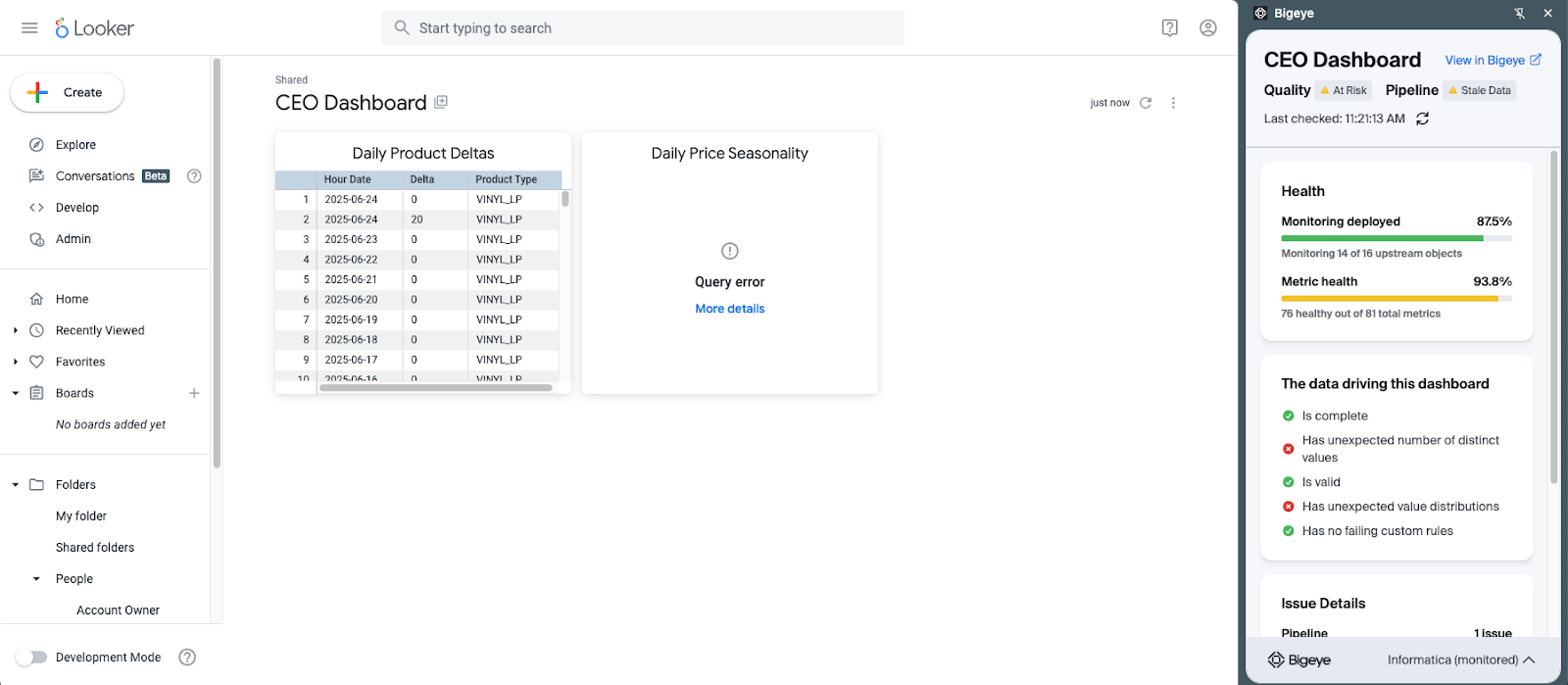
Task: Collapse the Folders section
Action: tap(15, 484)
